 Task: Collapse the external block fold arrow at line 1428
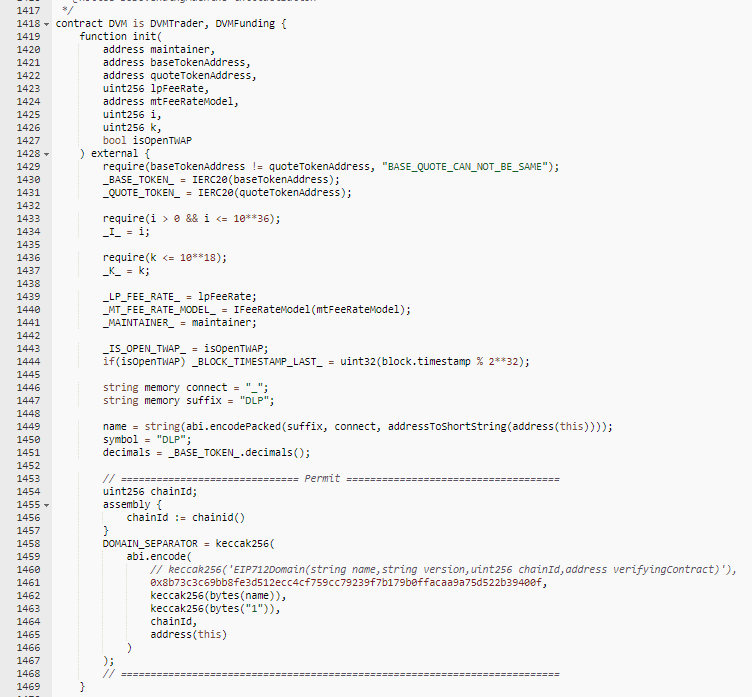pos(47,154)
